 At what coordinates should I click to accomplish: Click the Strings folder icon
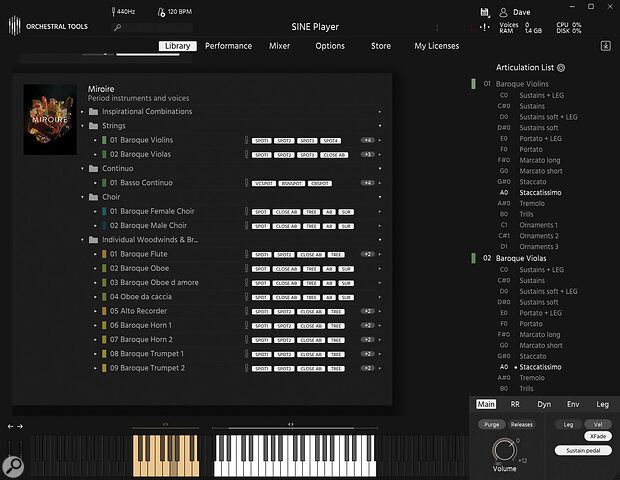93,126
